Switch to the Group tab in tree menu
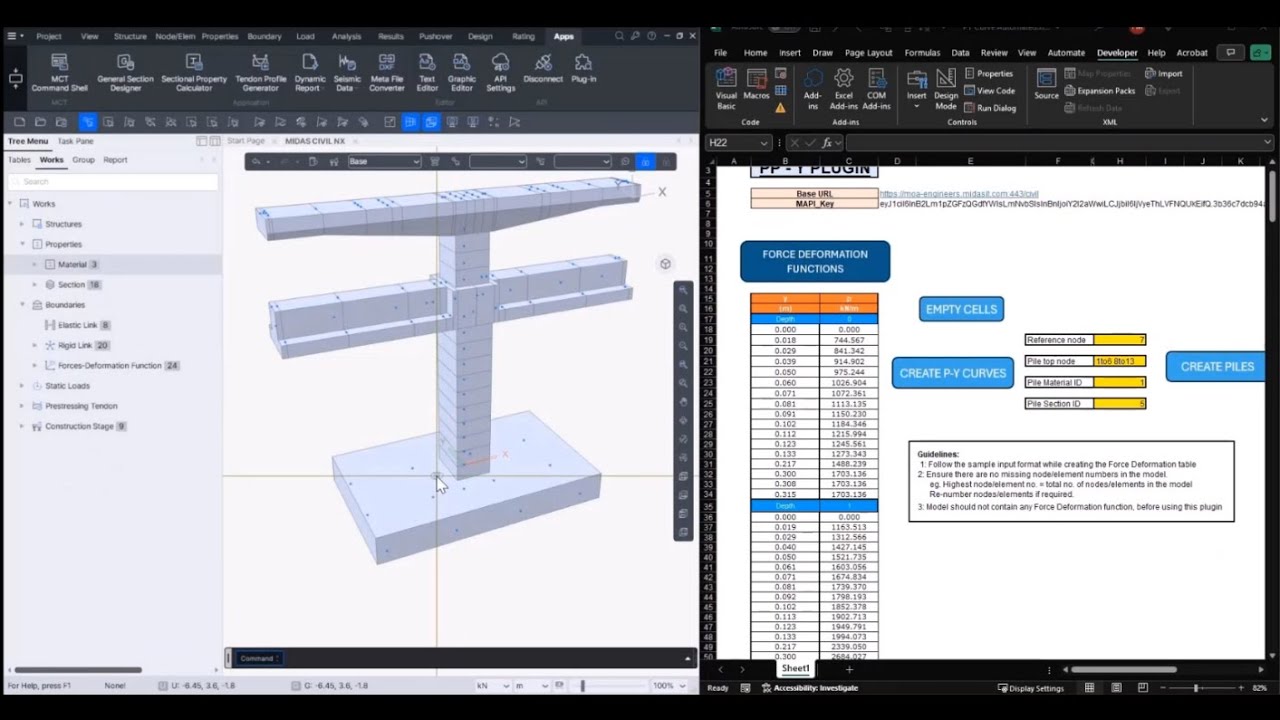Viewport: 1280px width, 720px height. pyautogui.click(x=83, y=159)
